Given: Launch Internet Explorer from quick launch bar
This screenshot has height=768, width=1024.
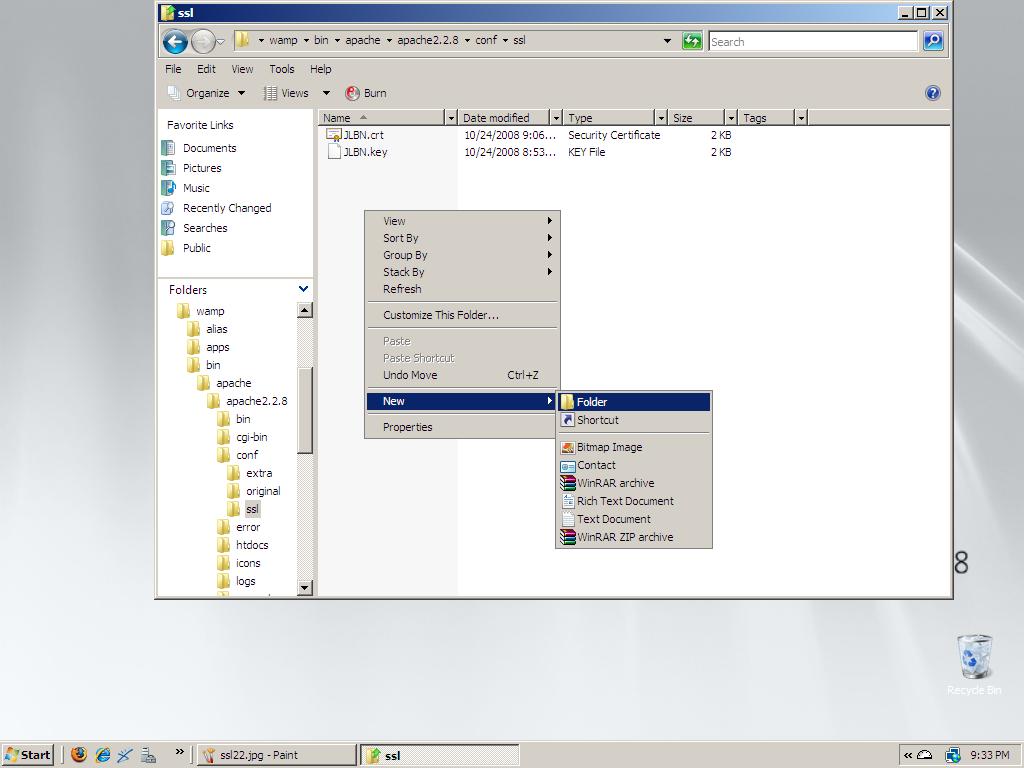Looking at the screenshot, I should (102, 755).
